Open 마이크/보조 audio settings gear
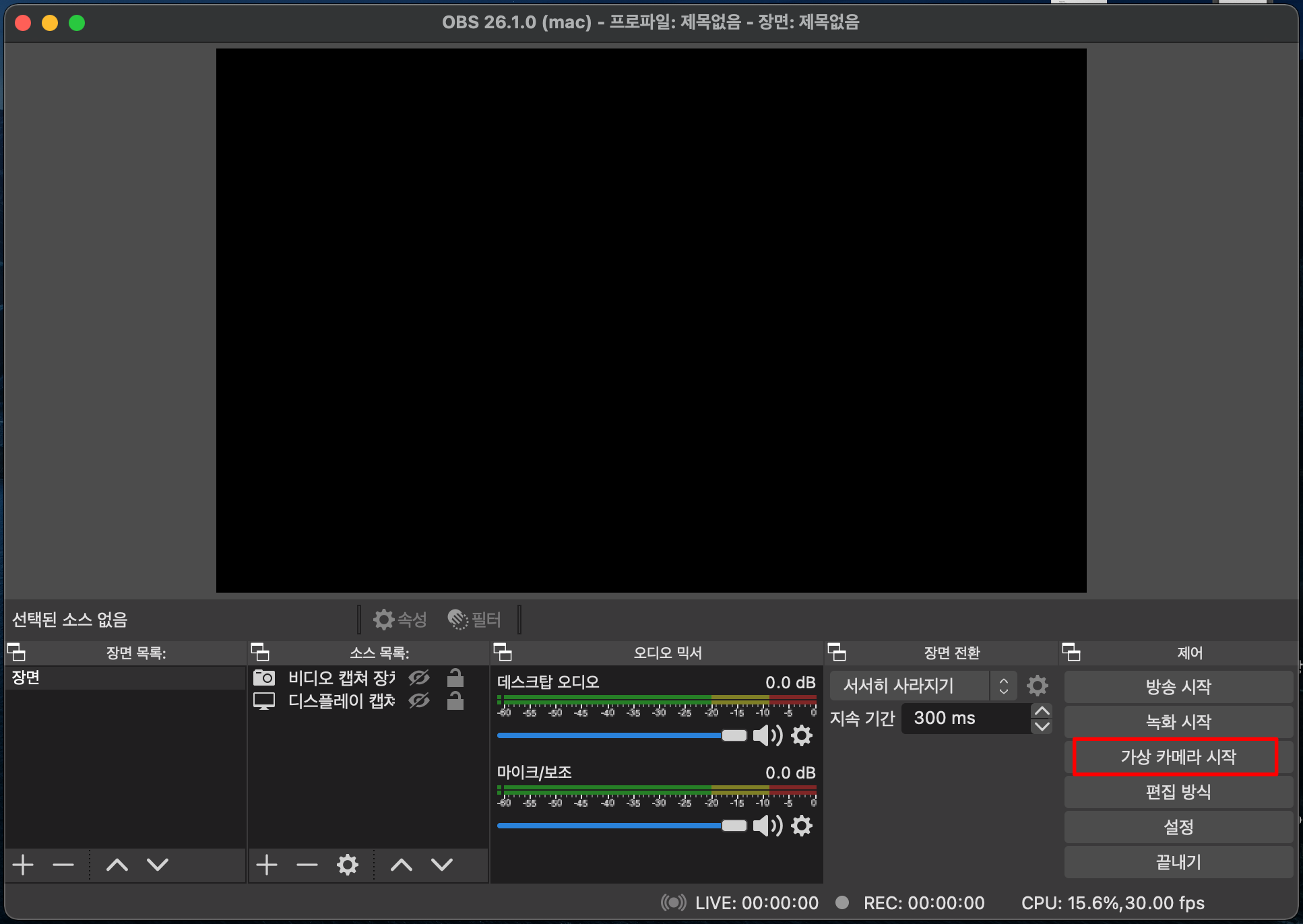 click(x=801, y=826)
